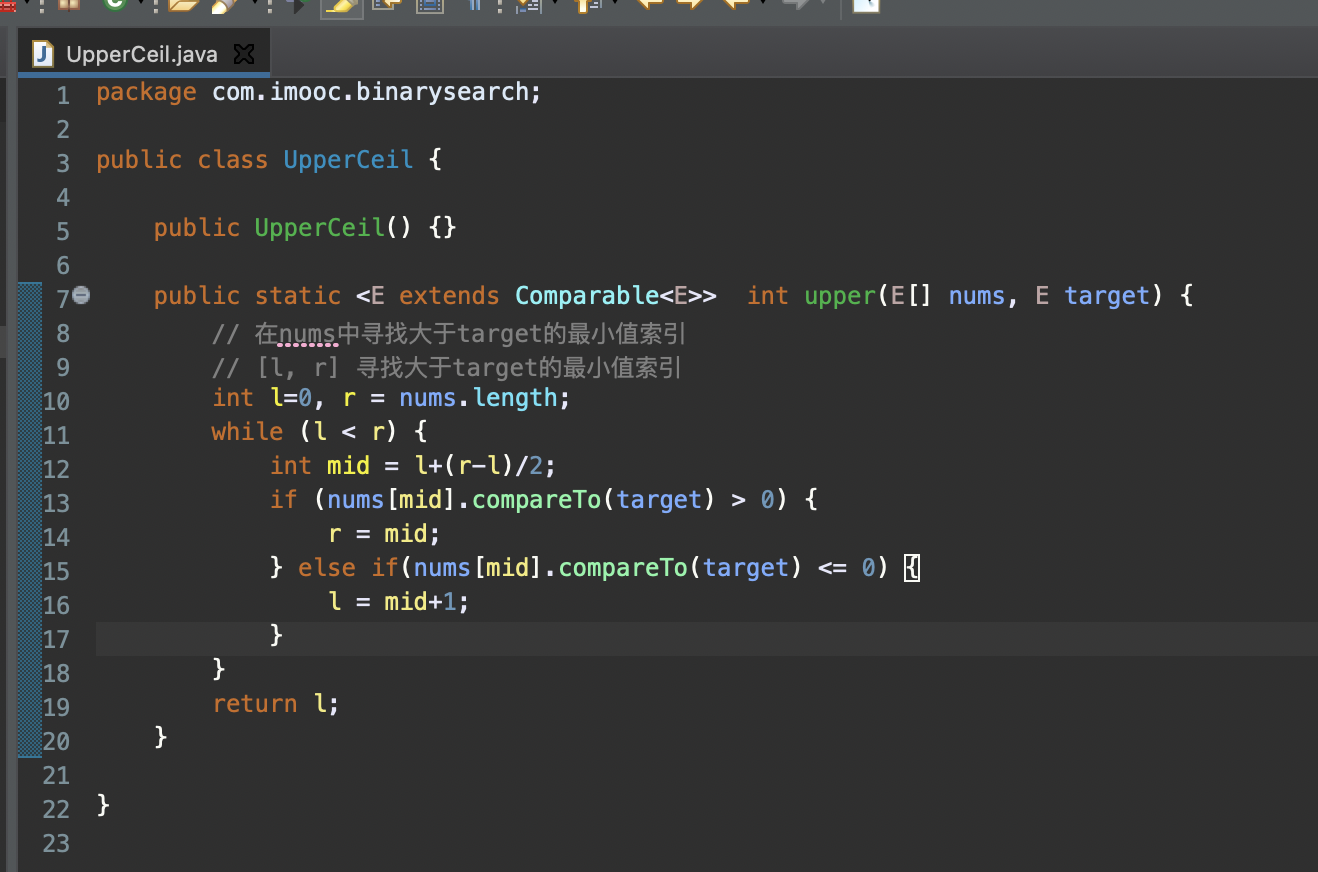The width and height of the screenshot is (1318, 872).
Task: Click compareTo on line 13
Action: (x=536, y=500)
